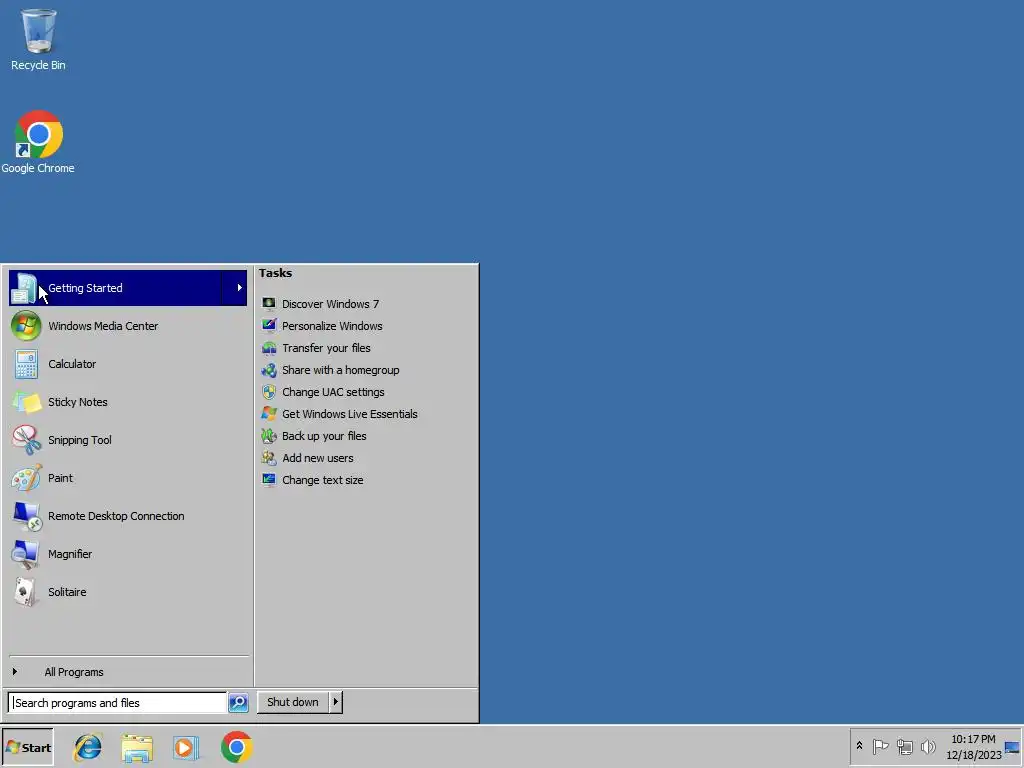Screen dimensions: 1024x768
Task: Click the Change UAC settings link text
Action: point(333,392)
